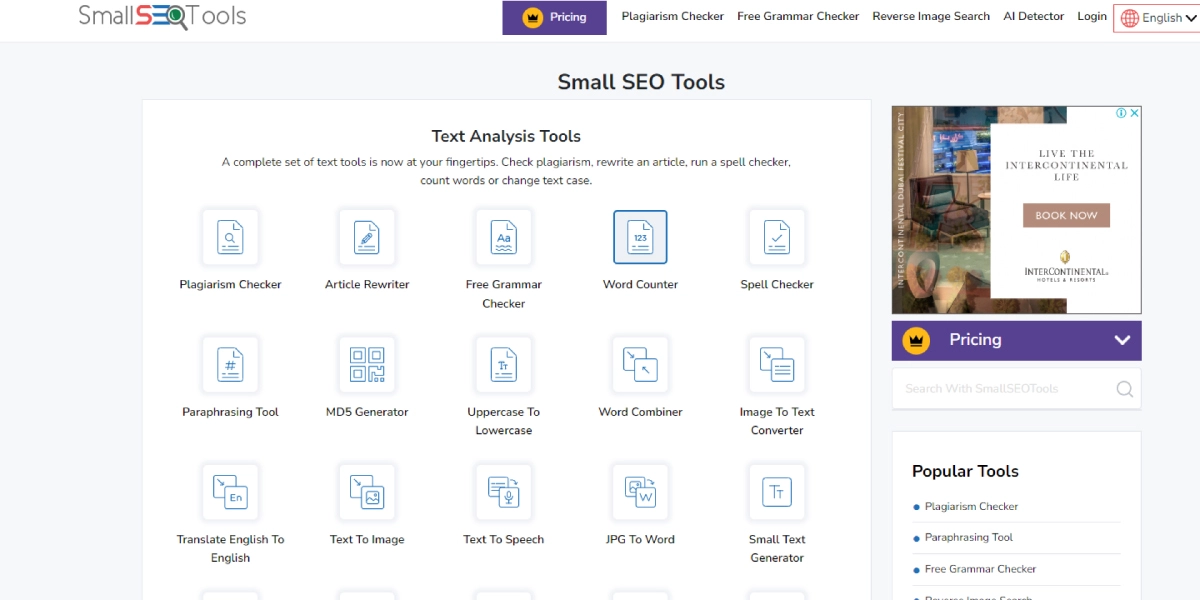Select the Uppercase To Lowercase converter icon
Image resolution: width=1200 pixels, height=600 pixels.
(x=504, y=364)
